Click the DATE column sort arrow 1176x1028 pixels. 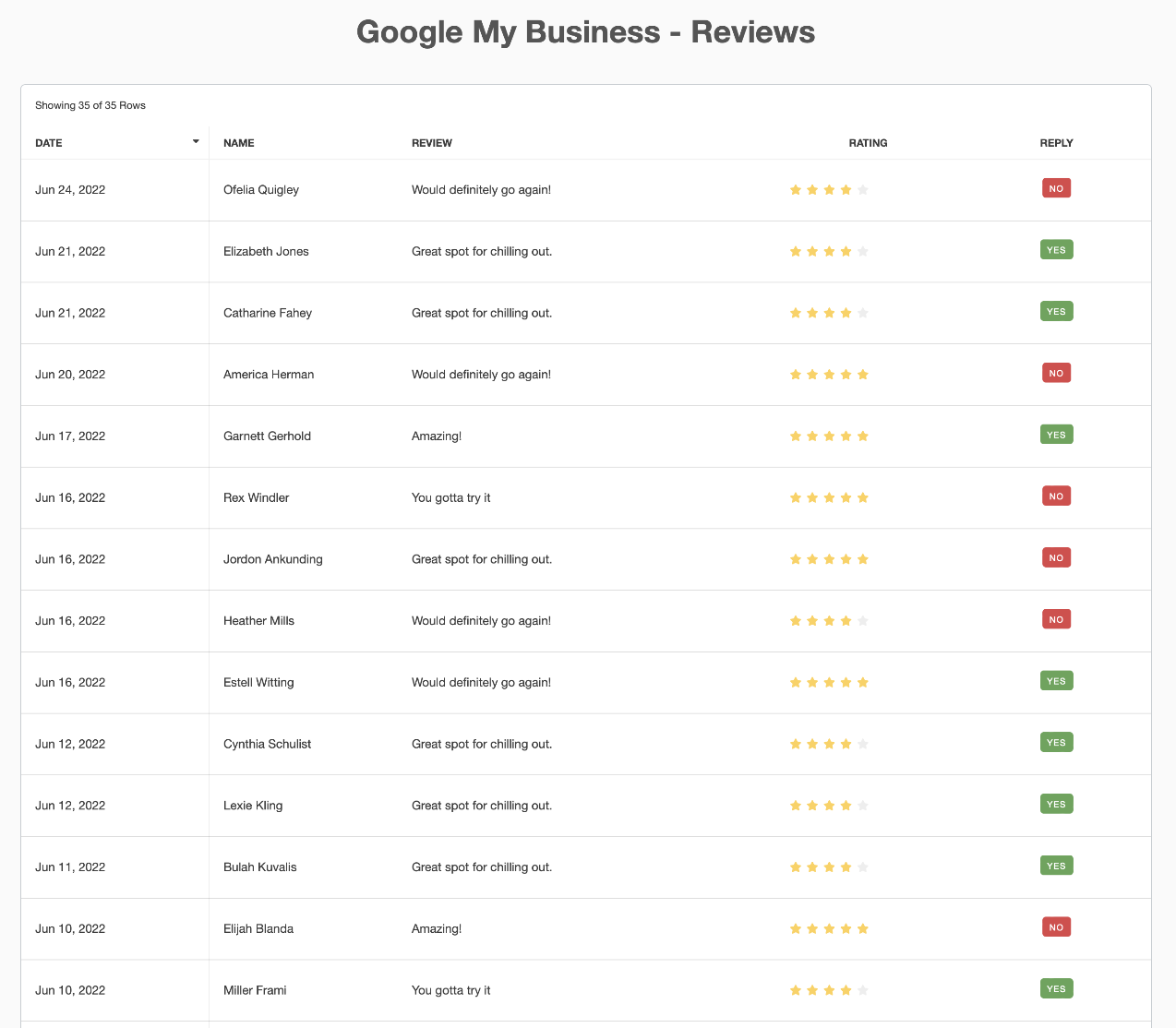(x=196, y=142)
